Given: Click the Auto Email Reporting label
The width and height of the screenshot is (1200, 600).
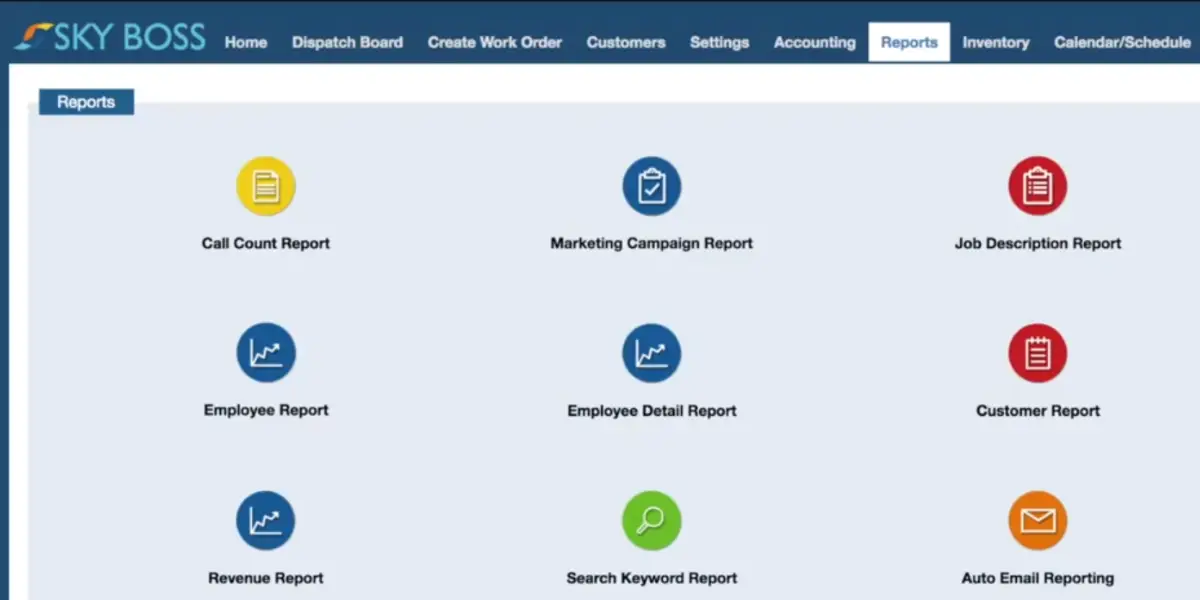Looking at the screenshot, I should (x=1038, y=578).
